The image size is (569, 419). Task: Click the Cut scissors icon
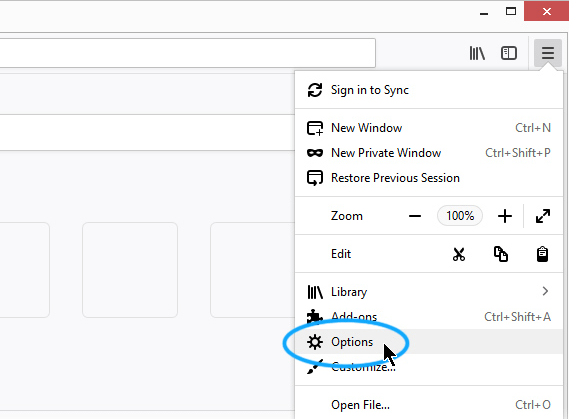pyautogui.click(x=459, y=254)
